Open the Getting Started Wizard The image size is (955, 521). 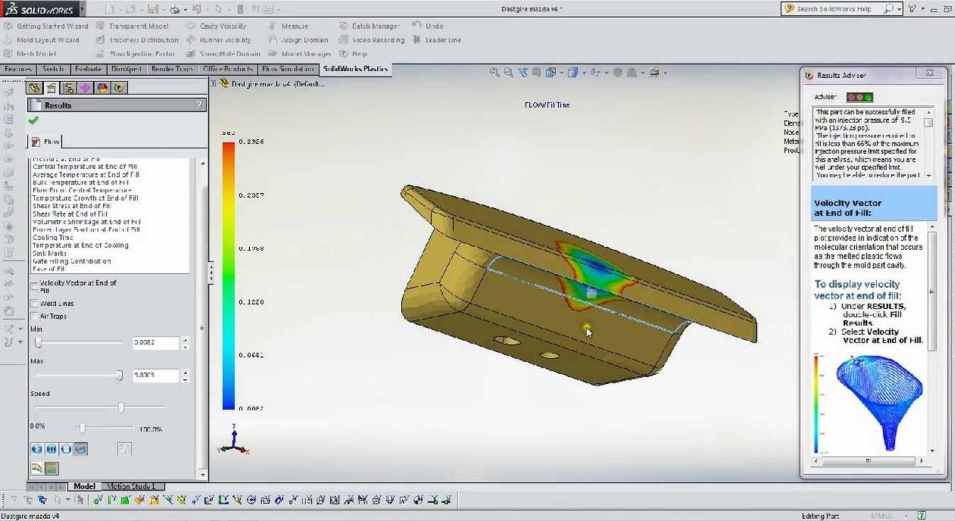click(x=51, y=26)
